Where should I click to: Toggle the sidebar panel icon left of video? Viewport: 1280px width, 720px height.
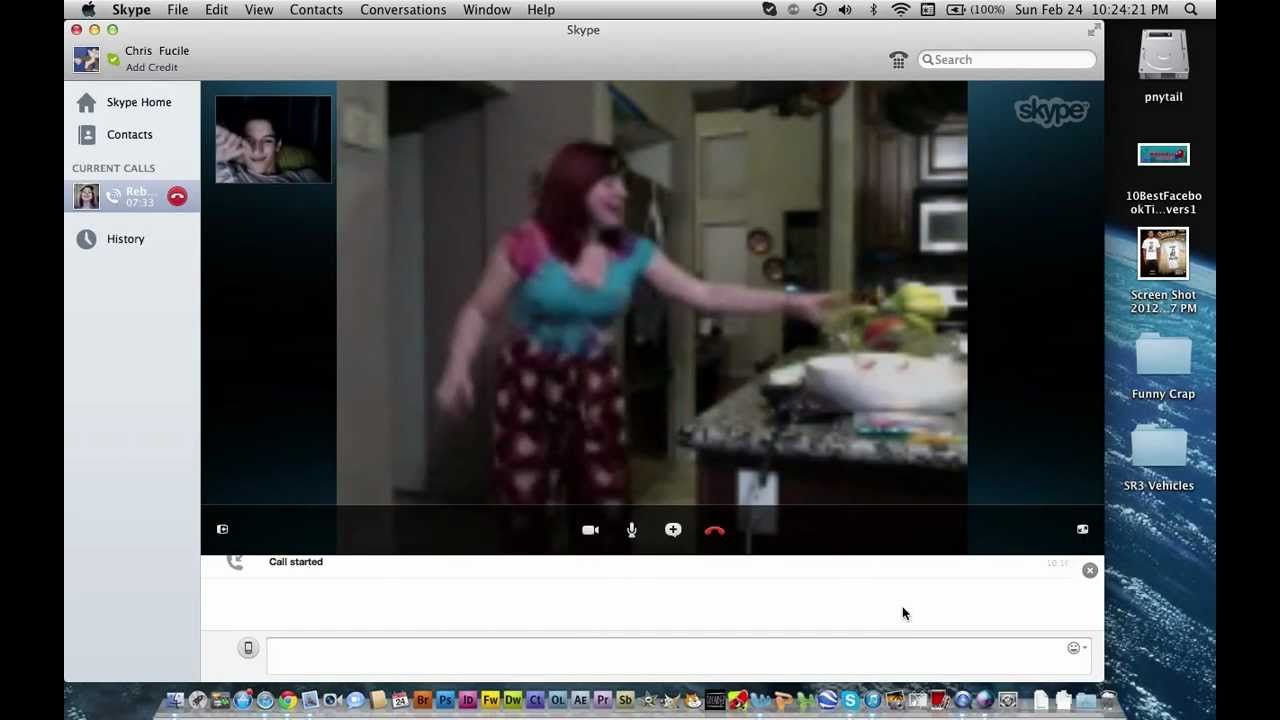coord(223,529)
